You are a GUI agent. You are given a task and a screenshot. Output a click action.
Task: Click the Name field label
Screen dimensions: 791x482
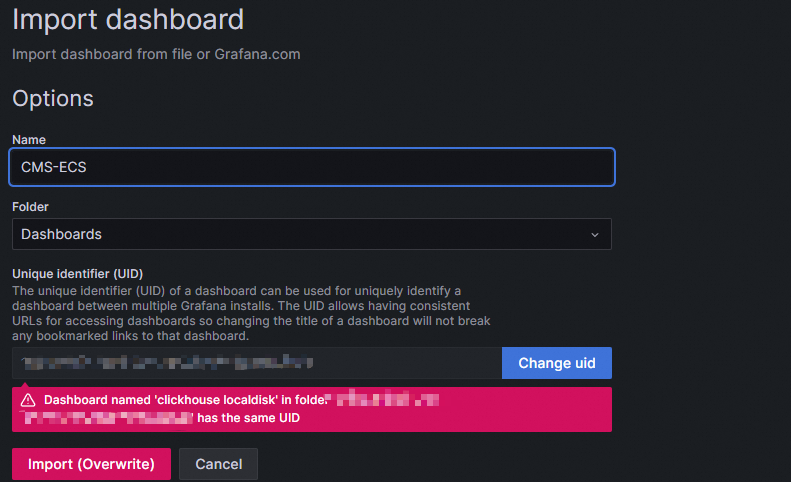tap(29, 140)
